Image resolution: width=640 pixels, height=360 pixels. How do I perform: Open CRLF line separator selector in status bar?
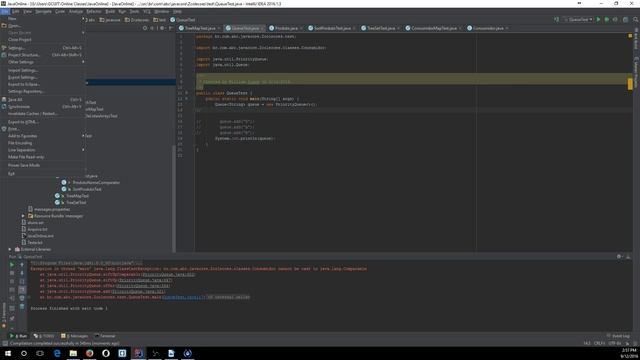(599, 343)
